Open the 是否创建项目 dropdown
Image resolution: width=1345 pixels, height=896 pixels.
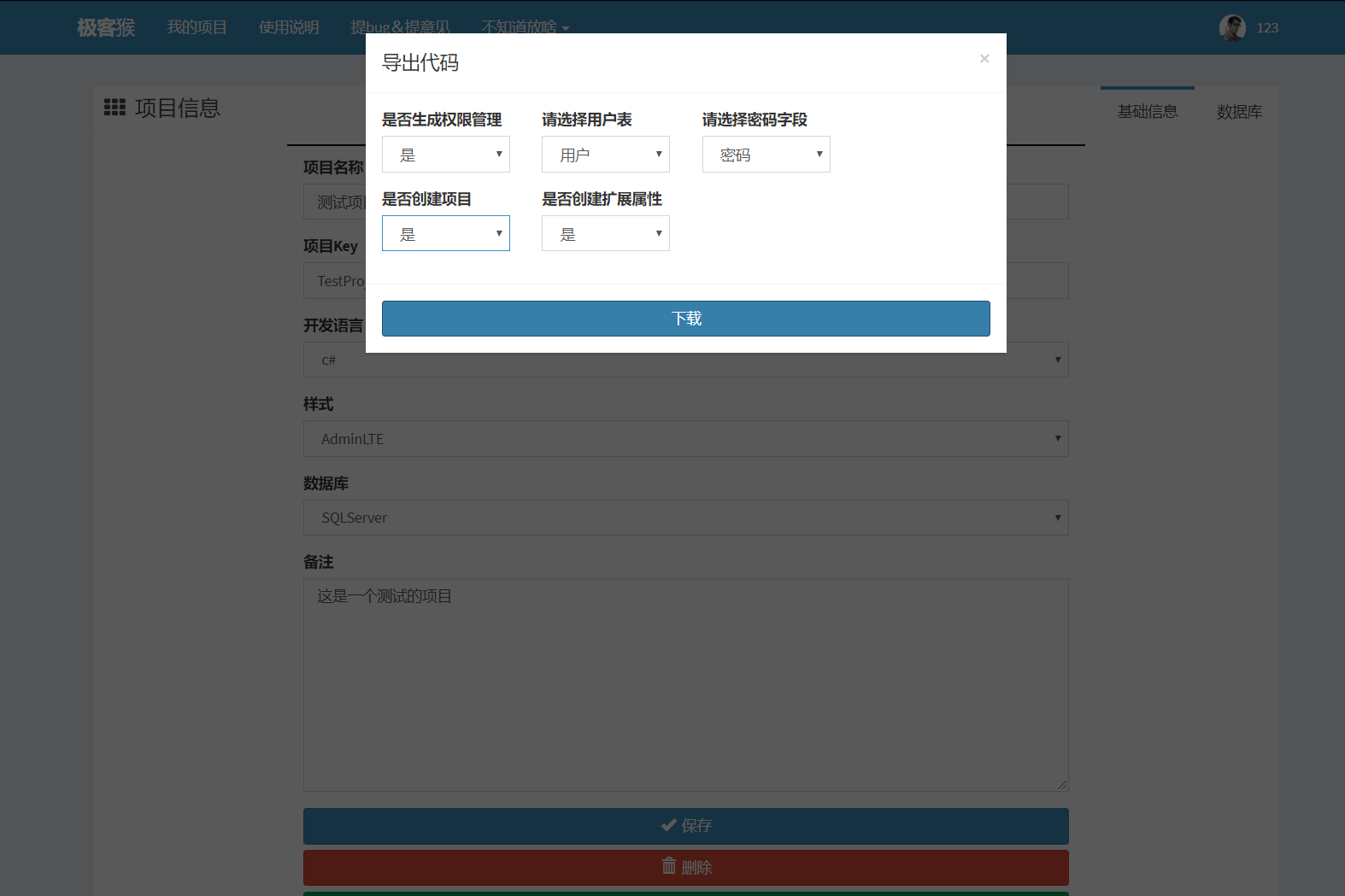pyautogui.click(x=446, y=233)
